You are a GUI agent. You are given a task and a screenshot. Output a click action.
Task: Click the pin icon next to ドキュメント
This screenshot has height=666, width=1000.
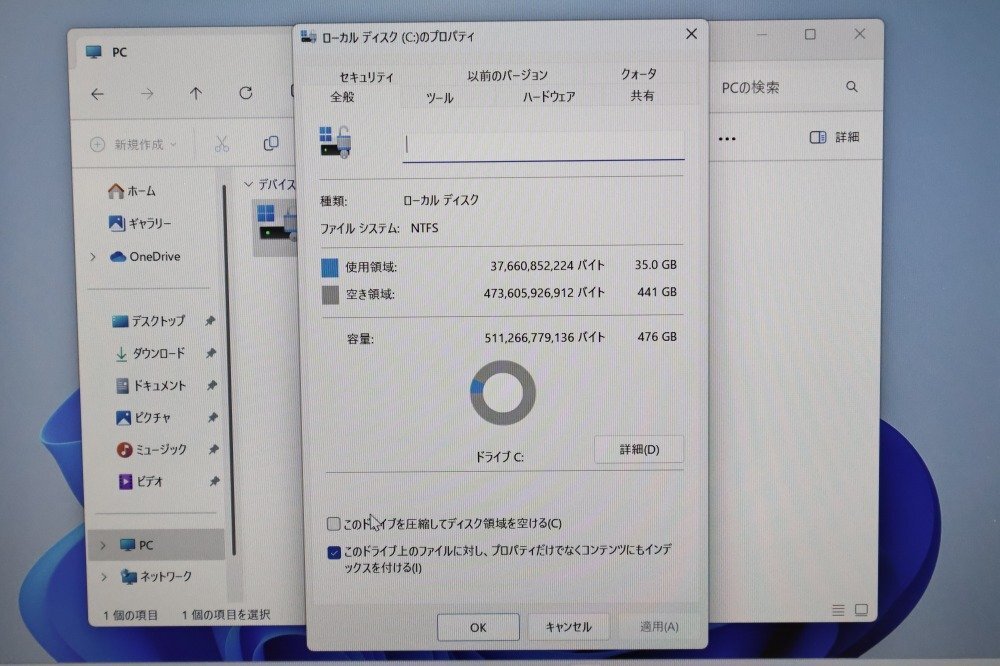click(x=212, y=385)
